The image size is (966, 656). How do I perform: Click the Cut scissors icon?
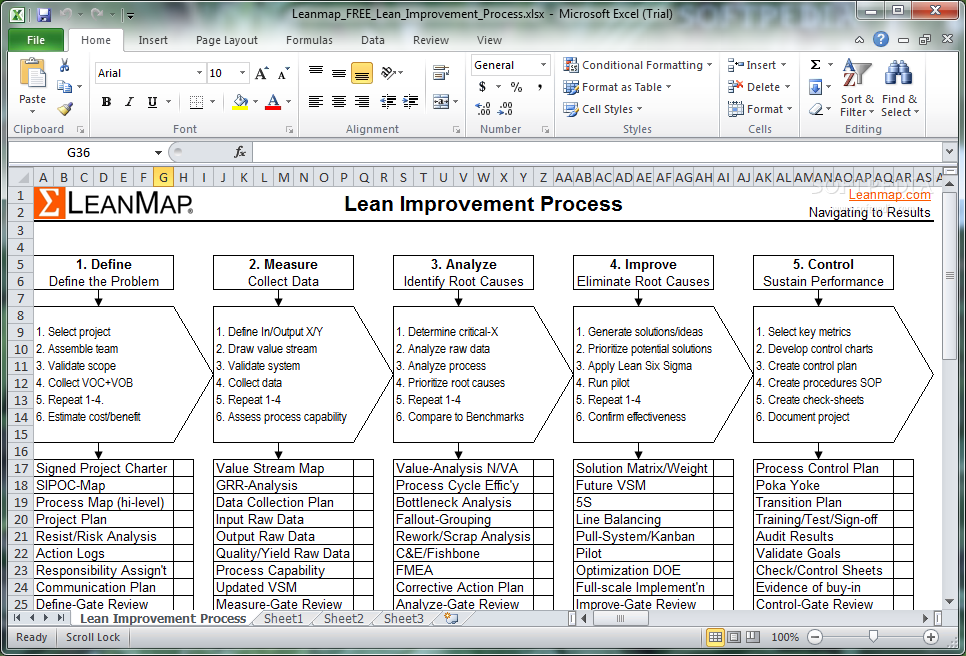pyautogui.click(x=64, y=65)
